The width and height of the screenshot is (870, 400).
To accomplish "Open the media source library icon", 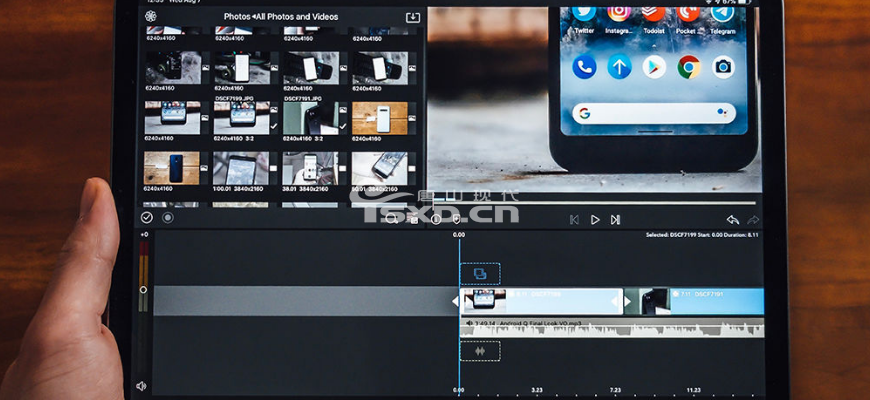I will [150, 16].
